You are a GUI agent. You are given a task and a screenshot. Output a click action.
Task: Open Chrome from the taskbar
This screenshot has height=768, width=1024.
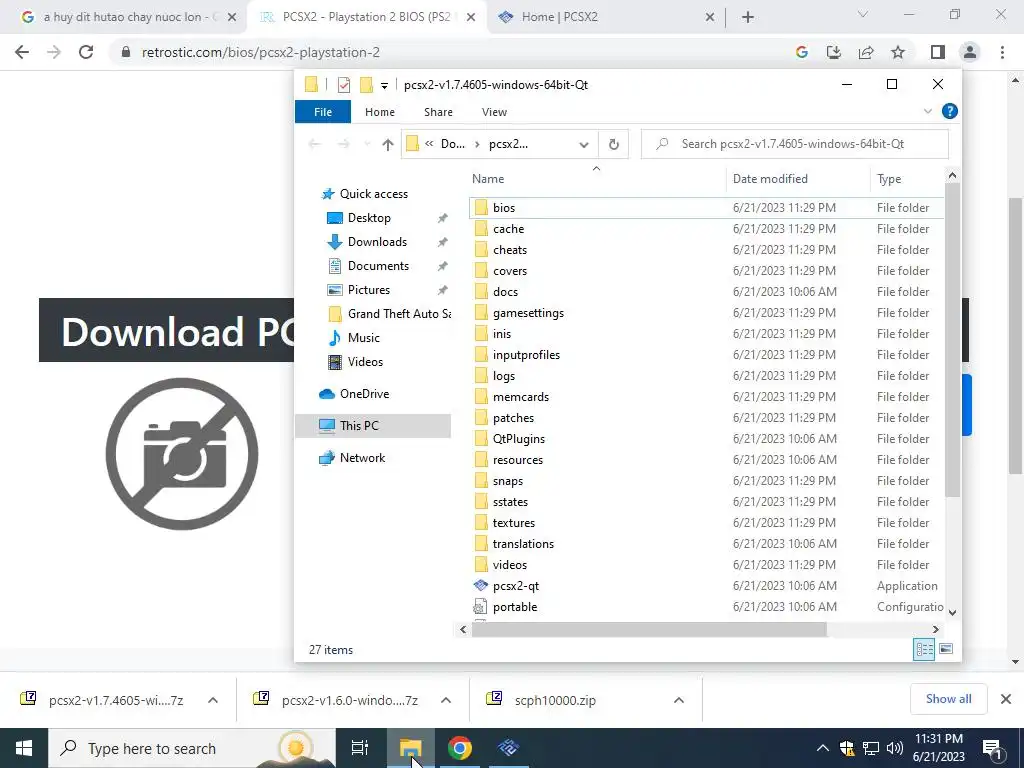[460, 748]
